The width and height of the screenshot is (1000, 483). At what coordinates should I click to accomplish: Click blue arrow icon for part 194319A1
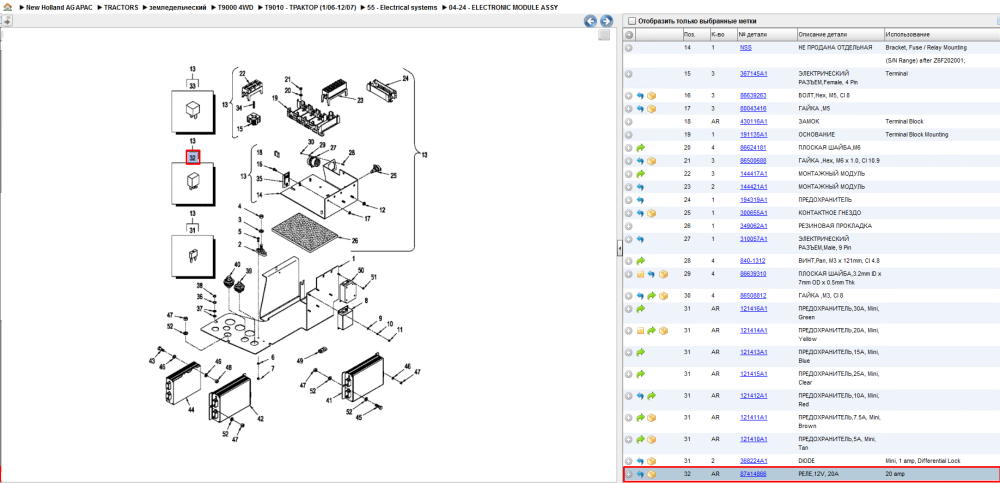pos(640,200)
